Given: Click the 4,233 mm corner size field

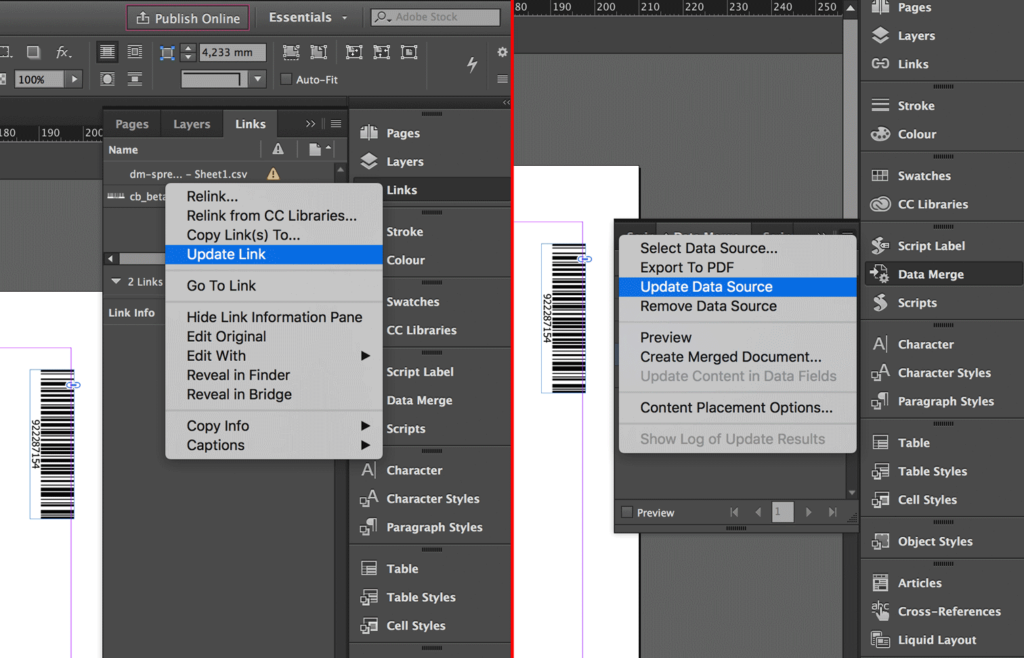Looking at the screenshot, I should tap(232, 52).
